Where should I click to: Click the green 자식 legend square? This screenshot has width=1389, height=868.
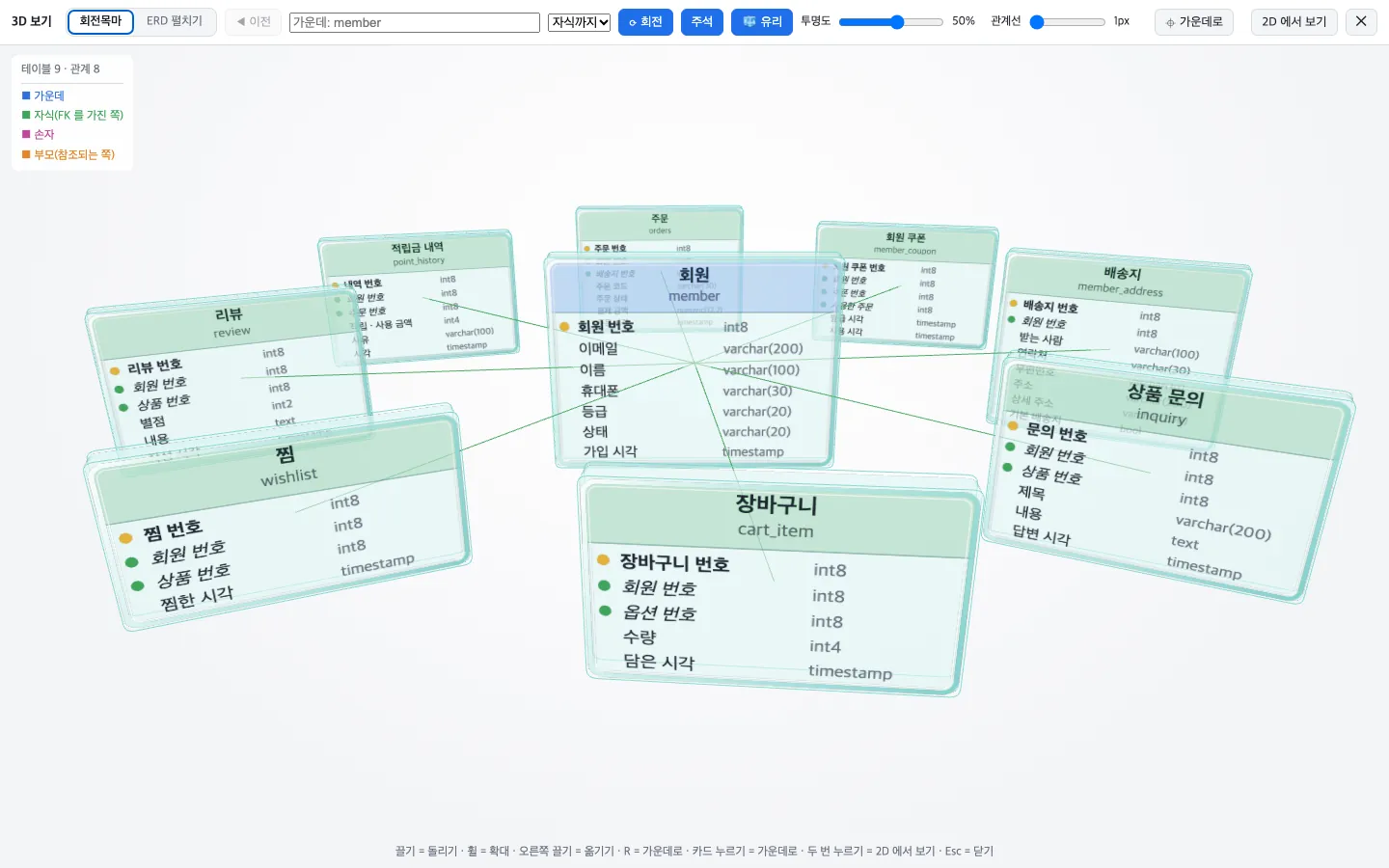26,115
